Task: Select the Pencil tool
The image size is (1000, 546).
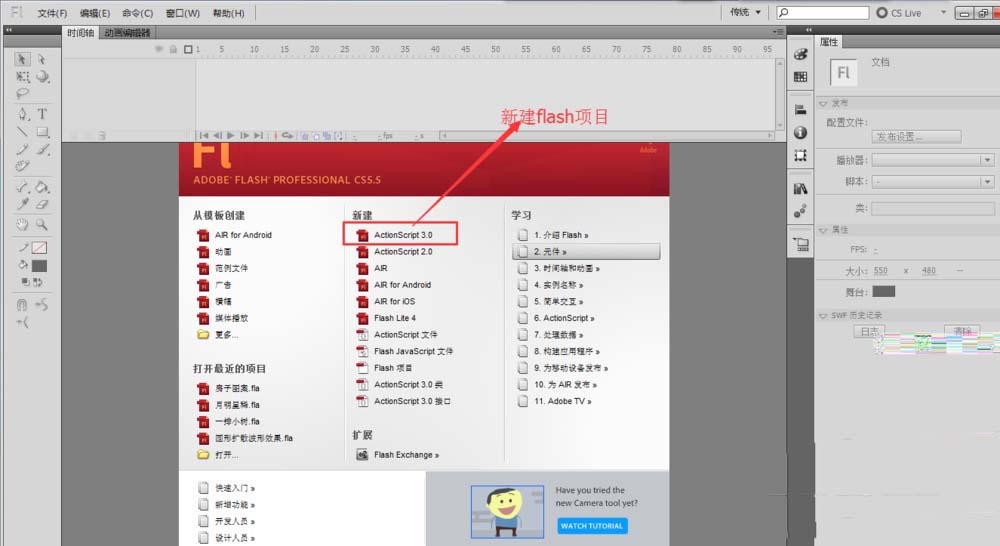Action: pyautogui.click(x=22, y=150)
